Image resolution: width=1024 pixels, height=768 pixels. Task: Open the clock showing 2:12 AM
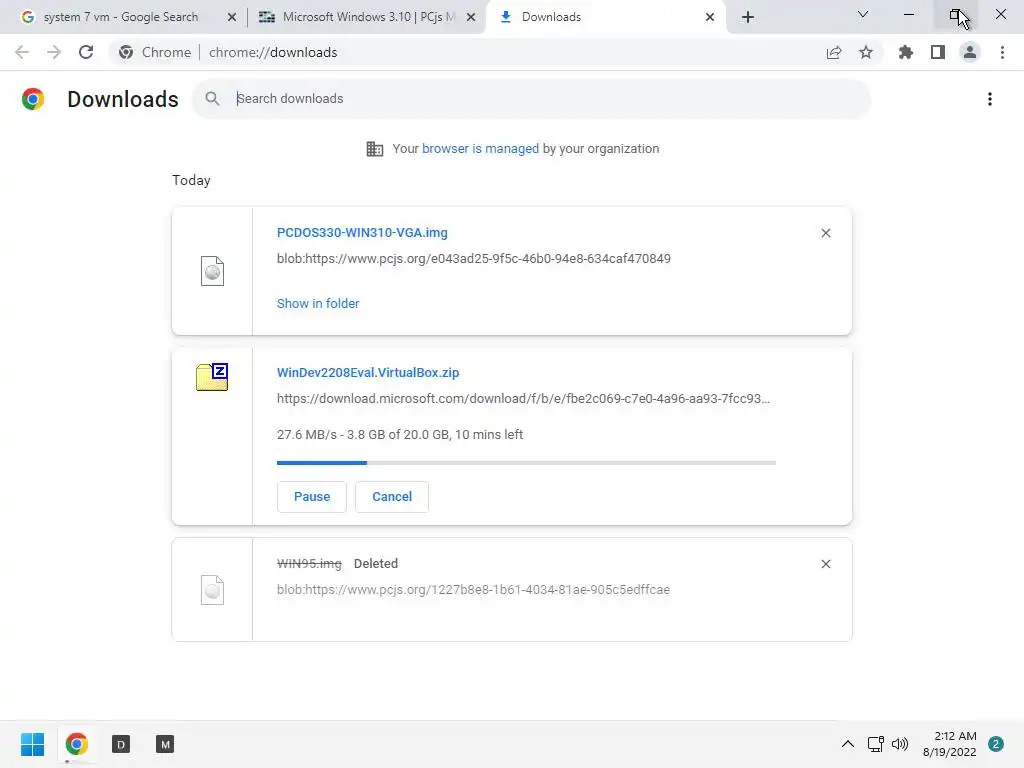click(x=950, y=744)
